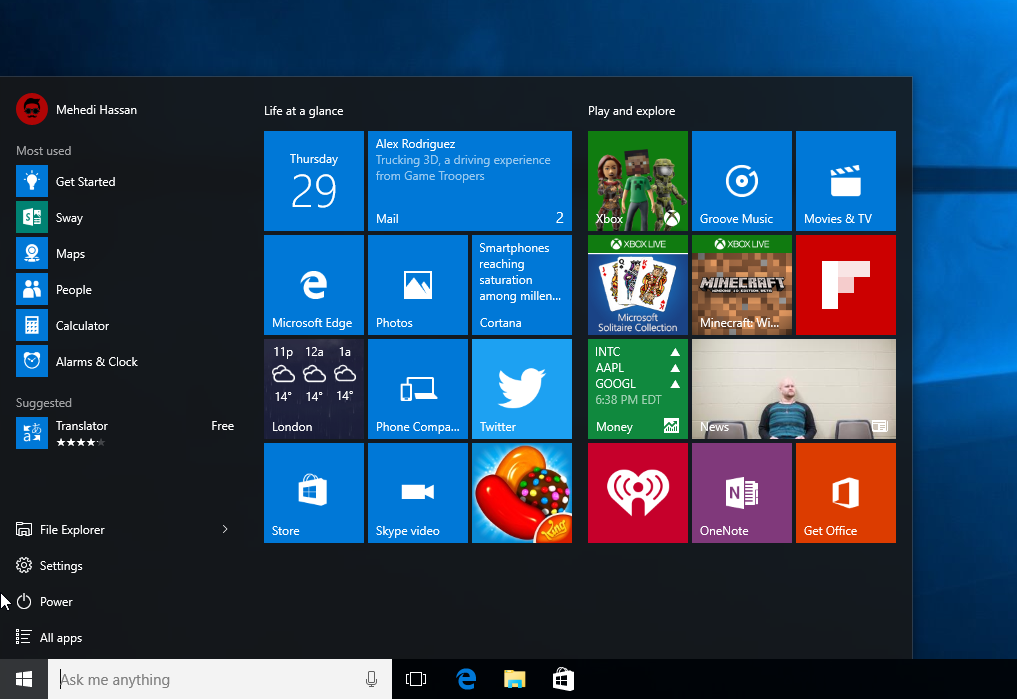
Task: Open the Thursday 29 calendar tile
Action: click(x=314, y=181)
